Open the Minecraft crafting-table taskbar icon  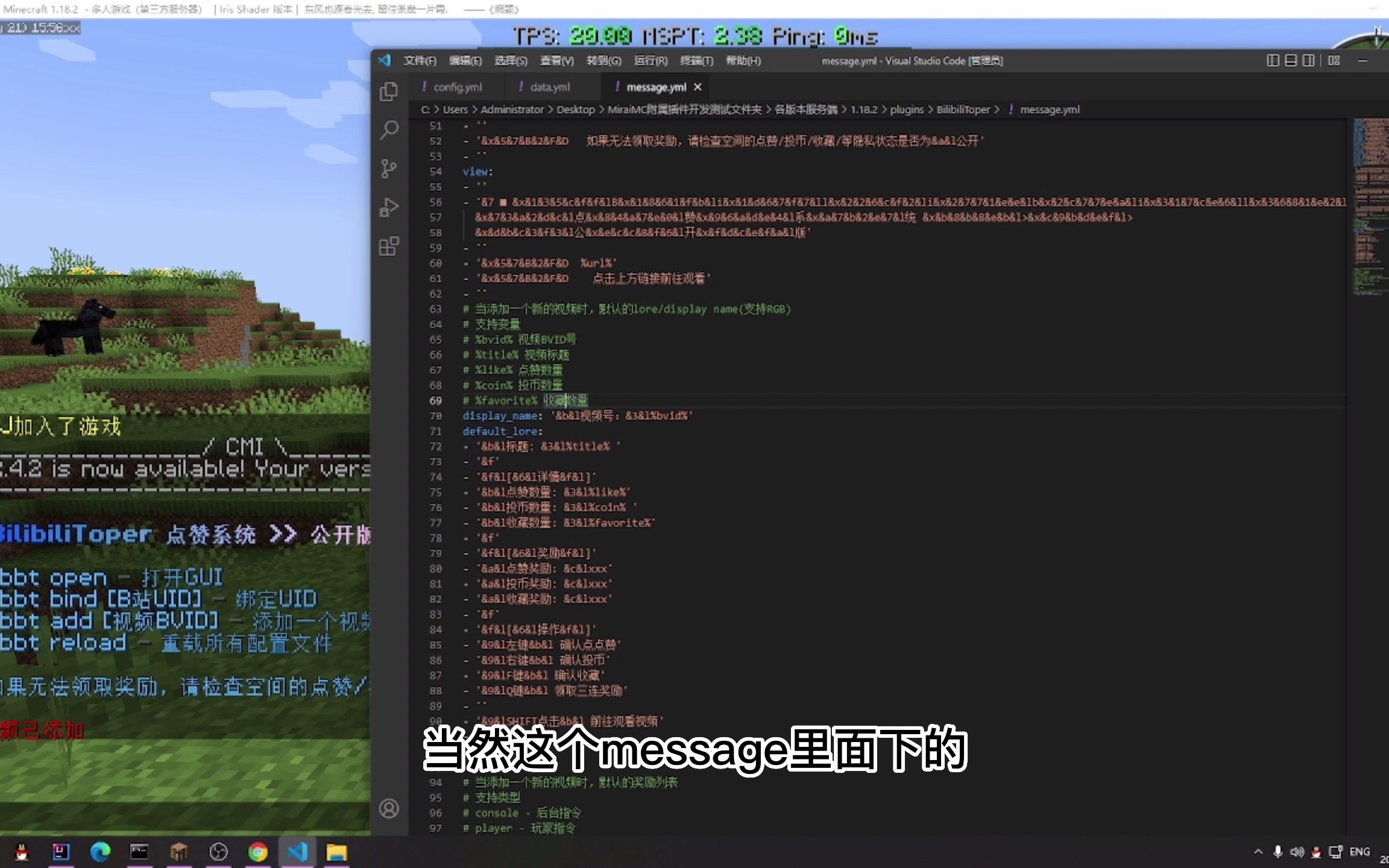(178, 852)
